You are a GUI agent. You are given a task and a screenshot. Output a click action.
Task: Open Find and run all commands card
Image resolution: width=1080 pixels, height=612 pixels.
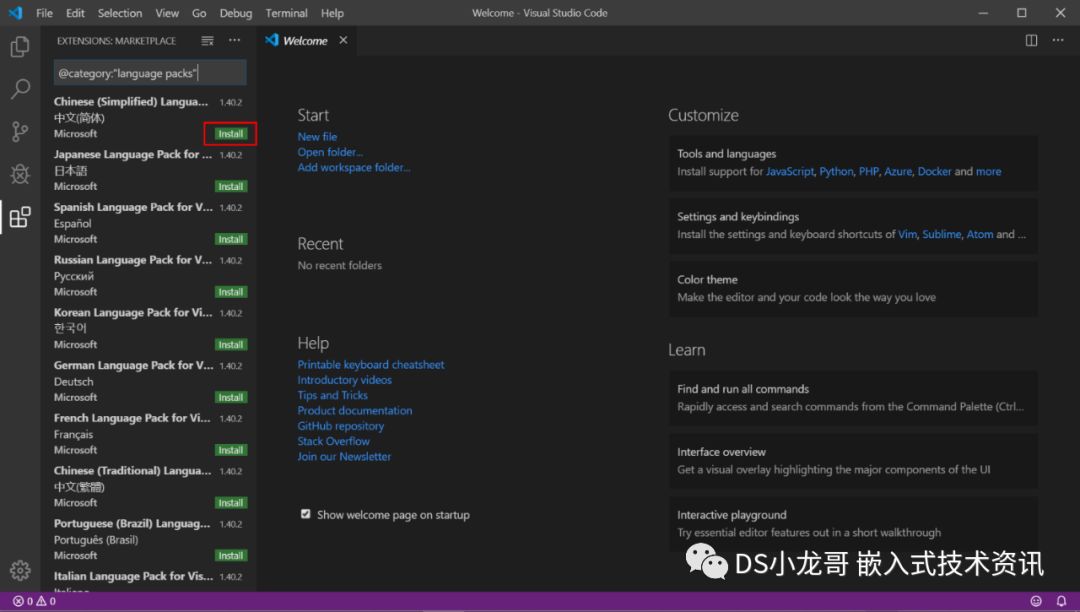(x=853, y=398)
